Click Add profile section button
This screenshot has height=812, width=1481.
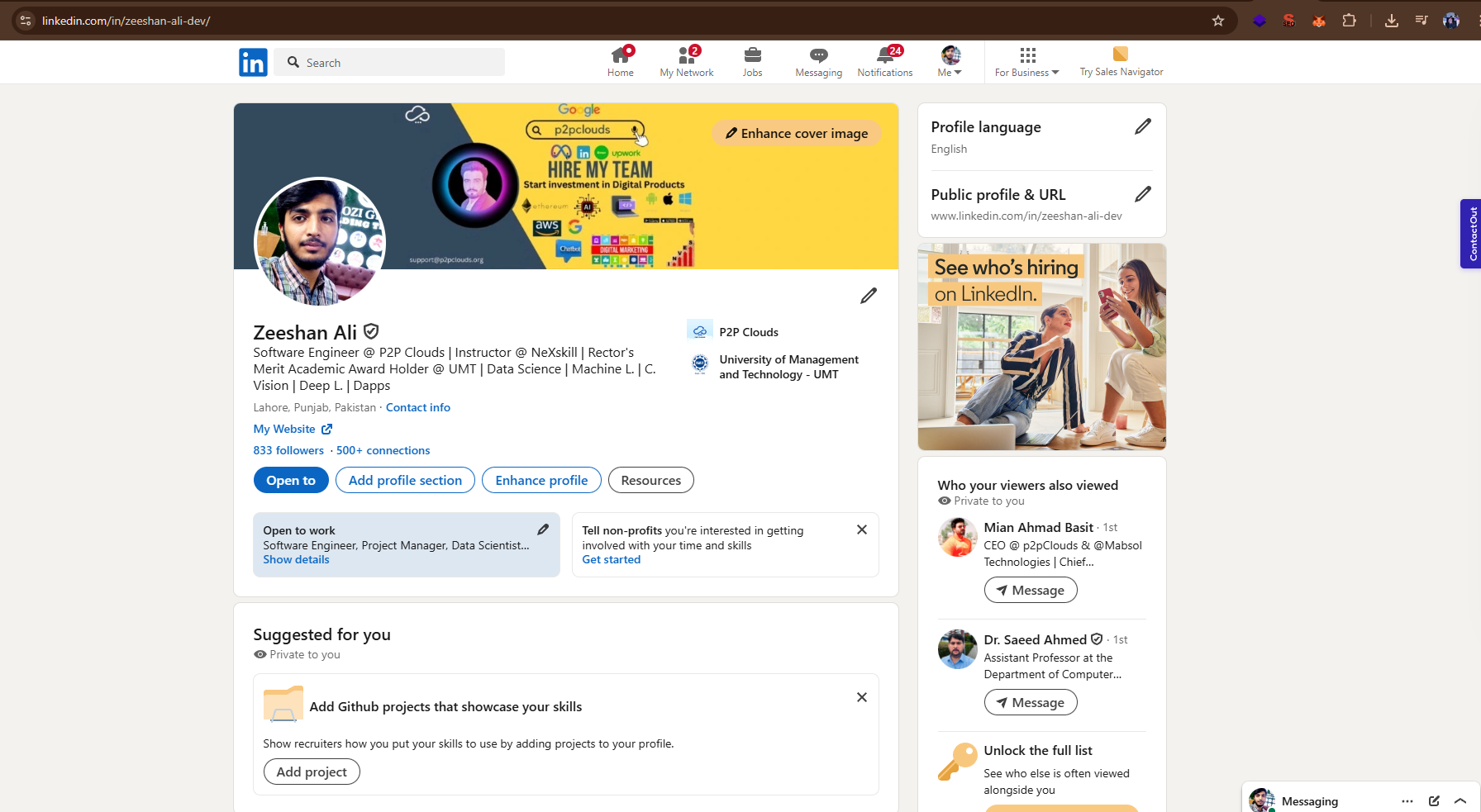coord(405,480)
